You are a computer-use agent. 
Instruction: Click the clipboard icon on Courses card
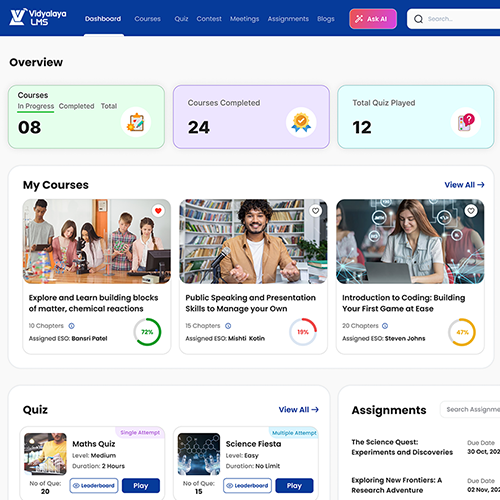(136, 122)
